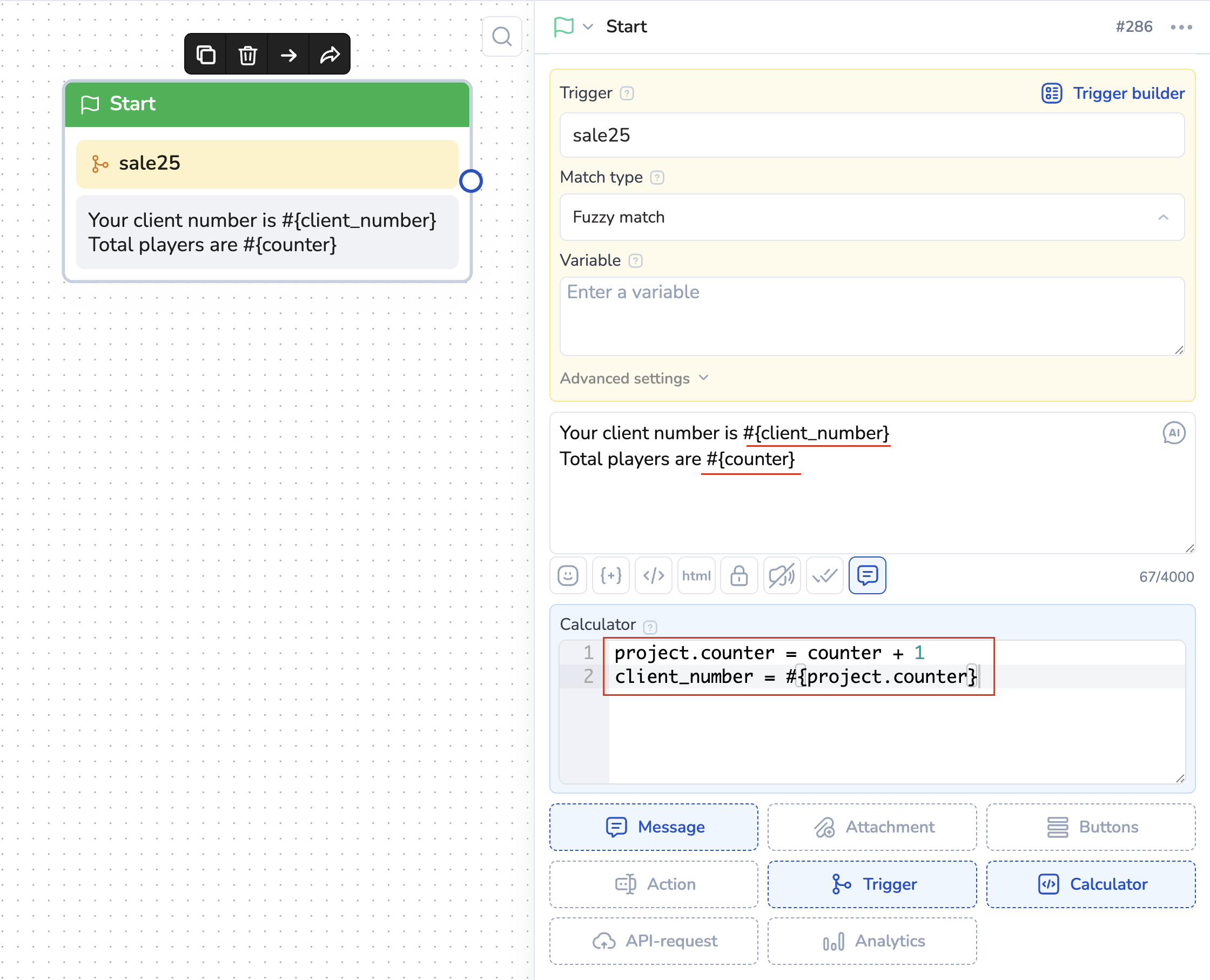Click the Enter a variable field
The width and height of the screenshot is (1210, 980).
(x=871, y=316)
